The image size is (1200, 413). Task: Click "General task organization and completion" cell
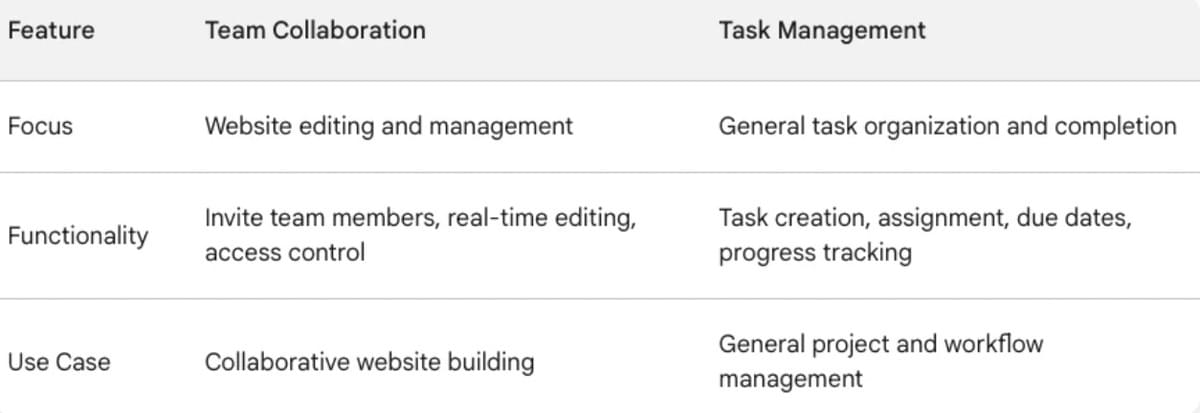pyautogui.click(x=947, y=127)
